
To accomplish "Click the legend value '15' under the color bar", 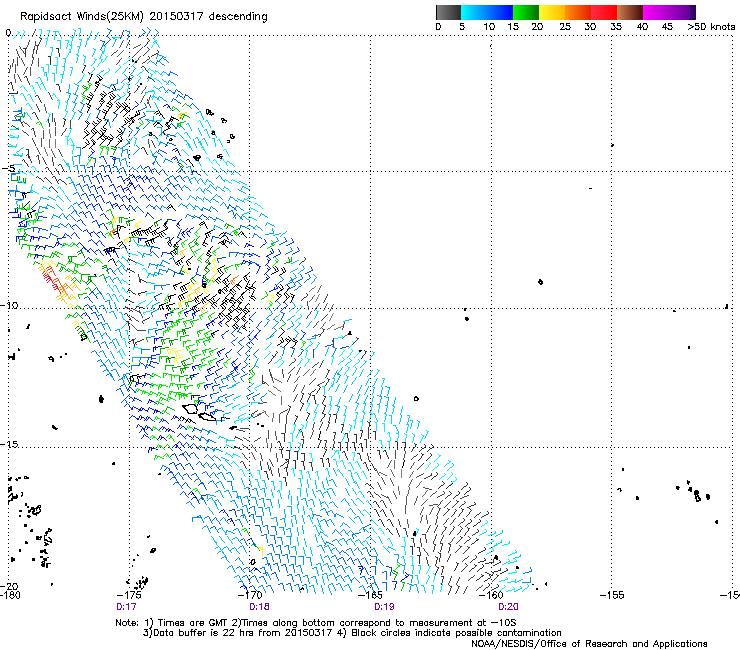I will 513,27.
